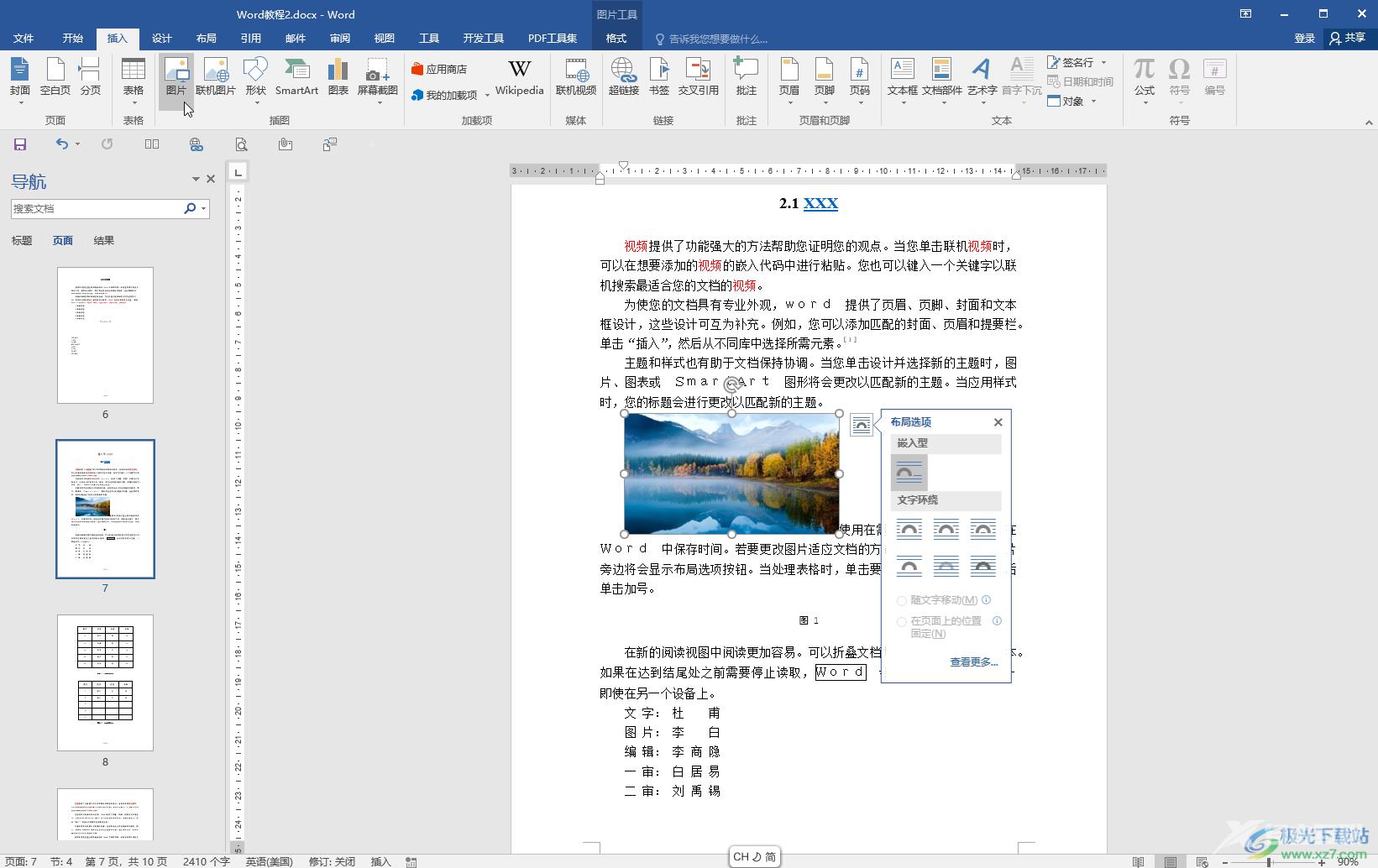Click the Share (共享) button
The height and width of the screenshot is (868, 1378).
coord(1348,39)
